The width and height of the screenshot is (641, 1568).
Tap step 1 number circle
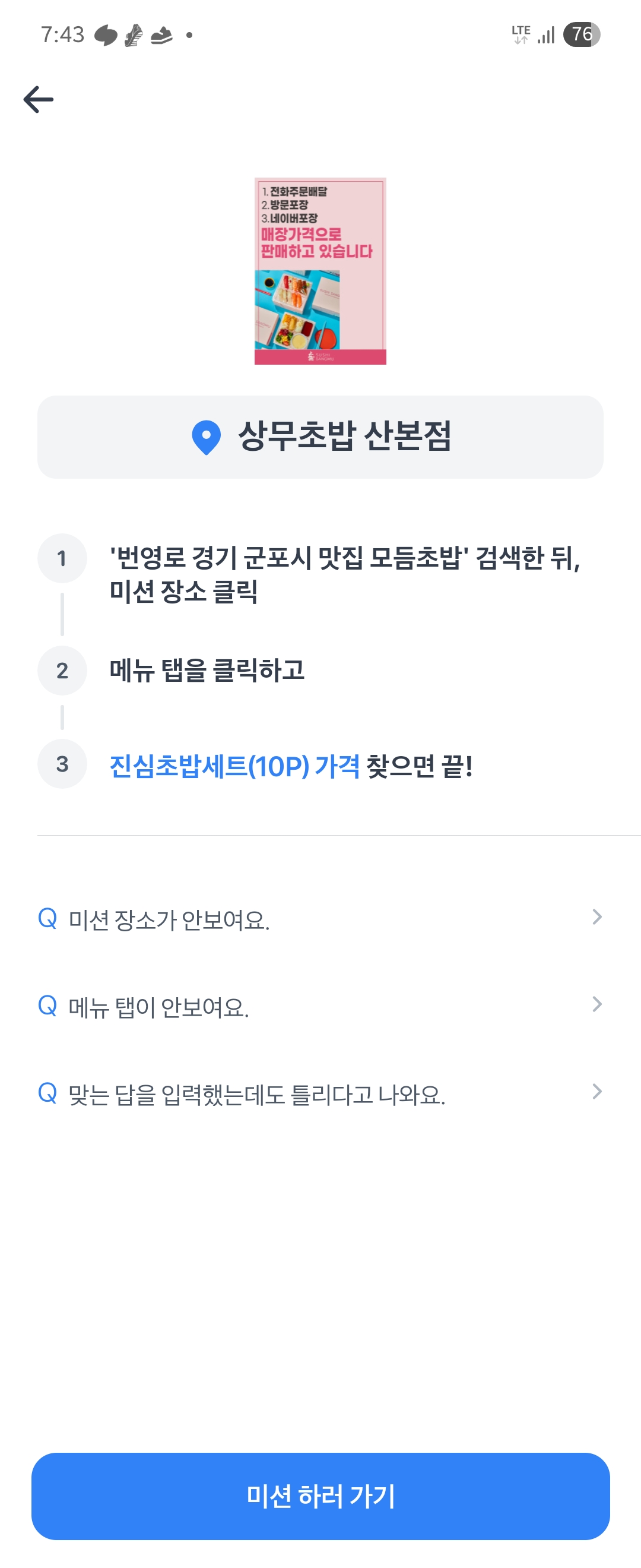62,558
